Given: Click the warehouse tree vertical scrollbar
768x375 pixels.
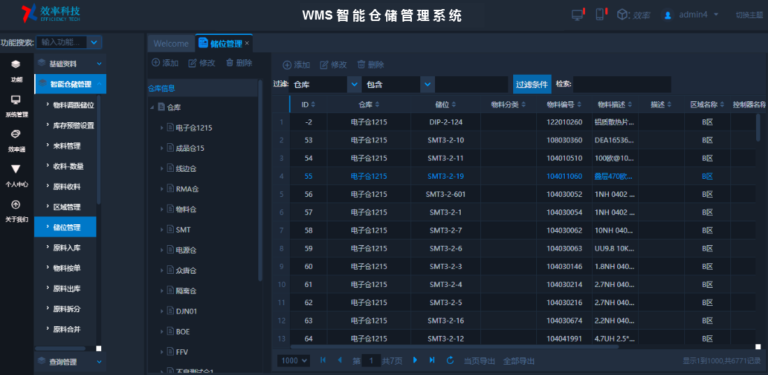Looking at the screenshot, I should pos(260,180).
